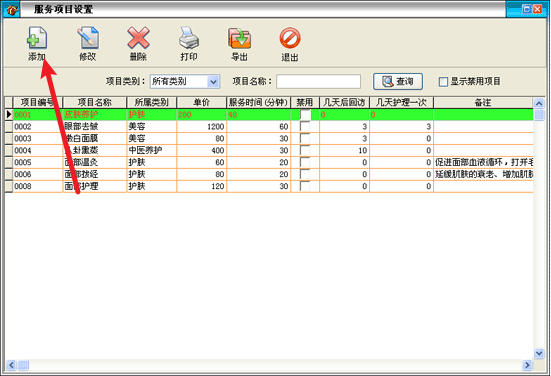The image size is (551, 376).
Task: Click the app icon in title bar
Action: pos(11,10)
